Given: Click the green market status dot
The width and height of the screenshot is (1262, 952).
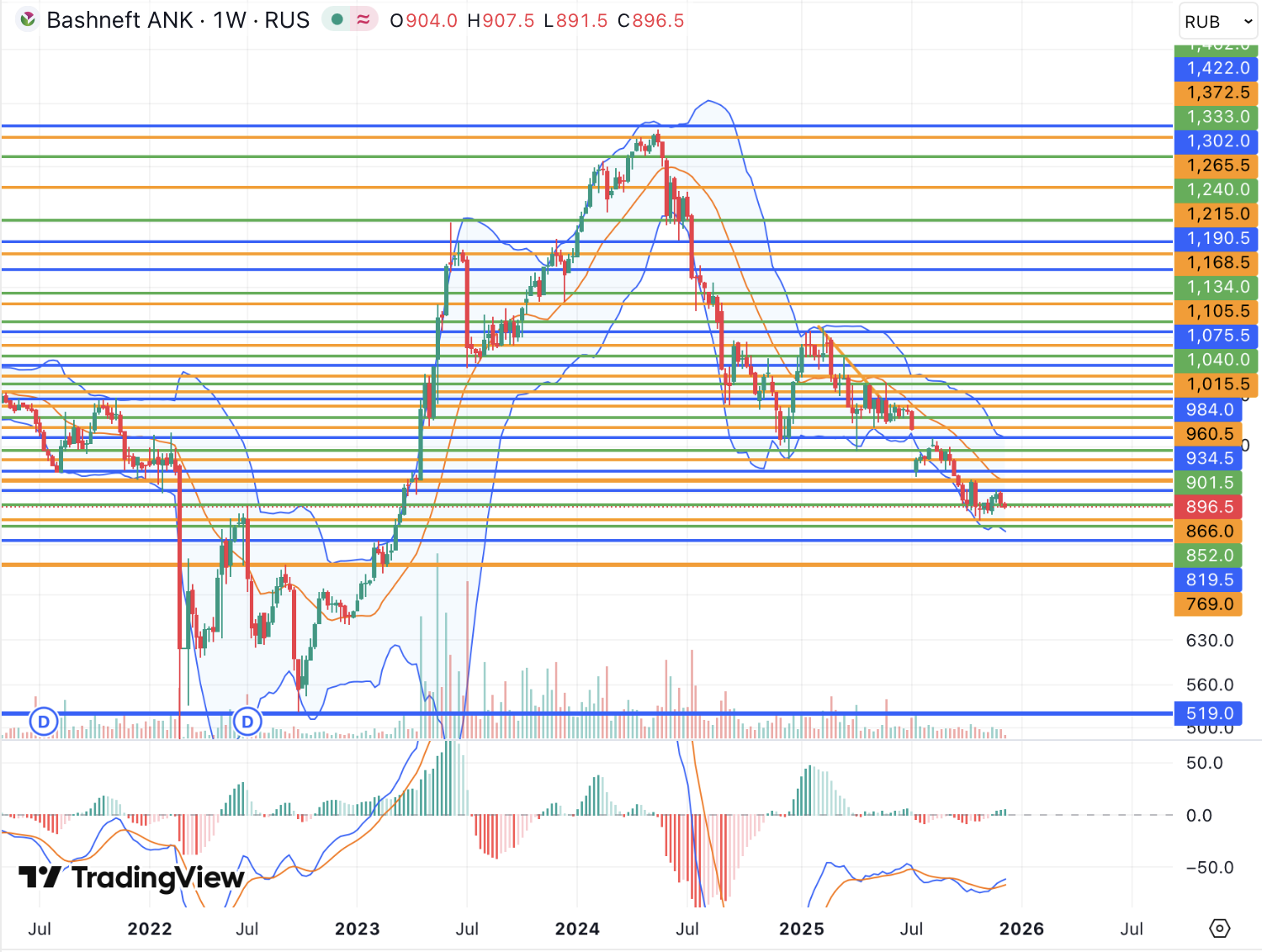Looking at the screenshot, I should pos(337,19).
